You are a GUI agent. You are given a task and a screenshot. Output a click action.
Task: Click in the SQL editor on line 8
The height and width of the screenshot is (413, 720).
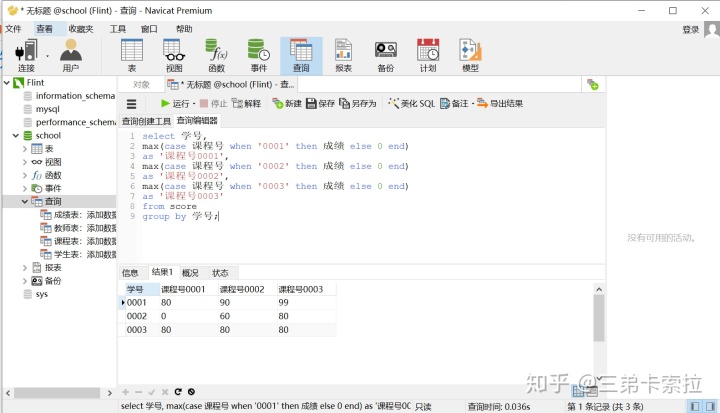point(169,207)
